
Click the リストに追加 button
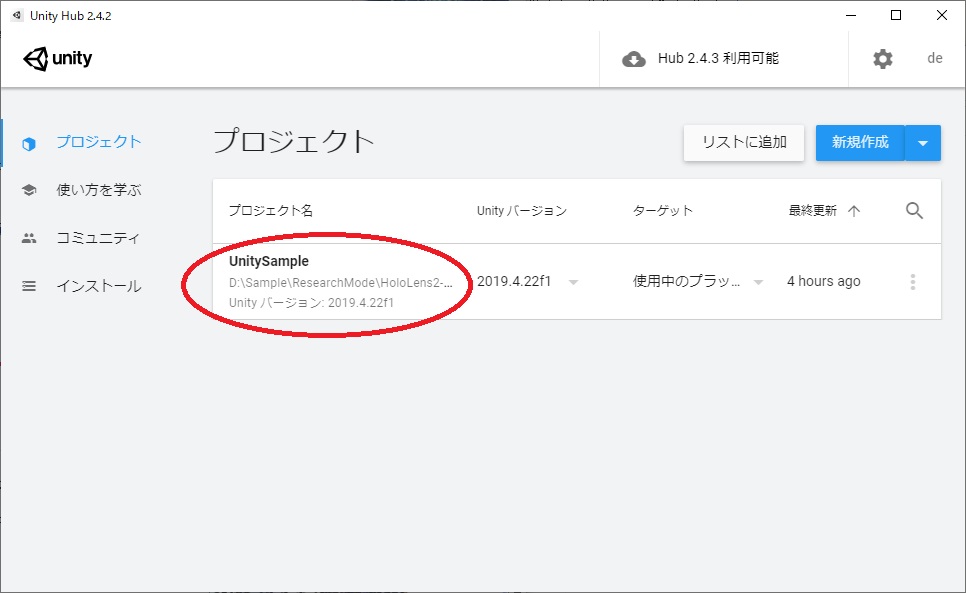click(744, 143)
